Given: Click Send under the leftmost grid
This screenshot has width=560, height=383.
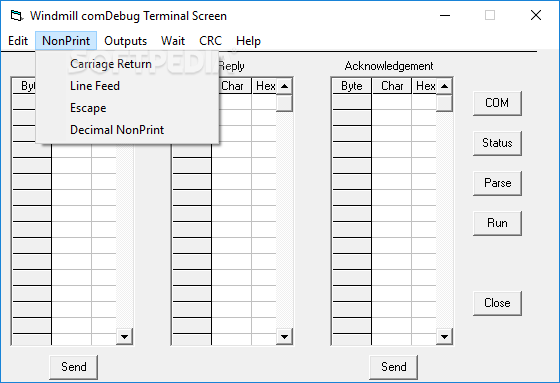Looking at the screenshot, I should click(x=74, y=367).
